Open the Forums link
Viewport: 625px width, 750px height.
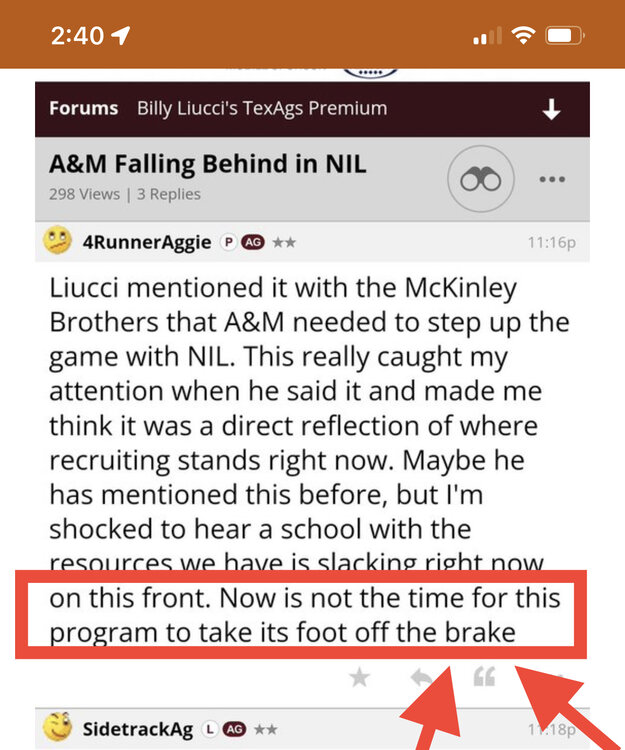[x=83, y=108]
